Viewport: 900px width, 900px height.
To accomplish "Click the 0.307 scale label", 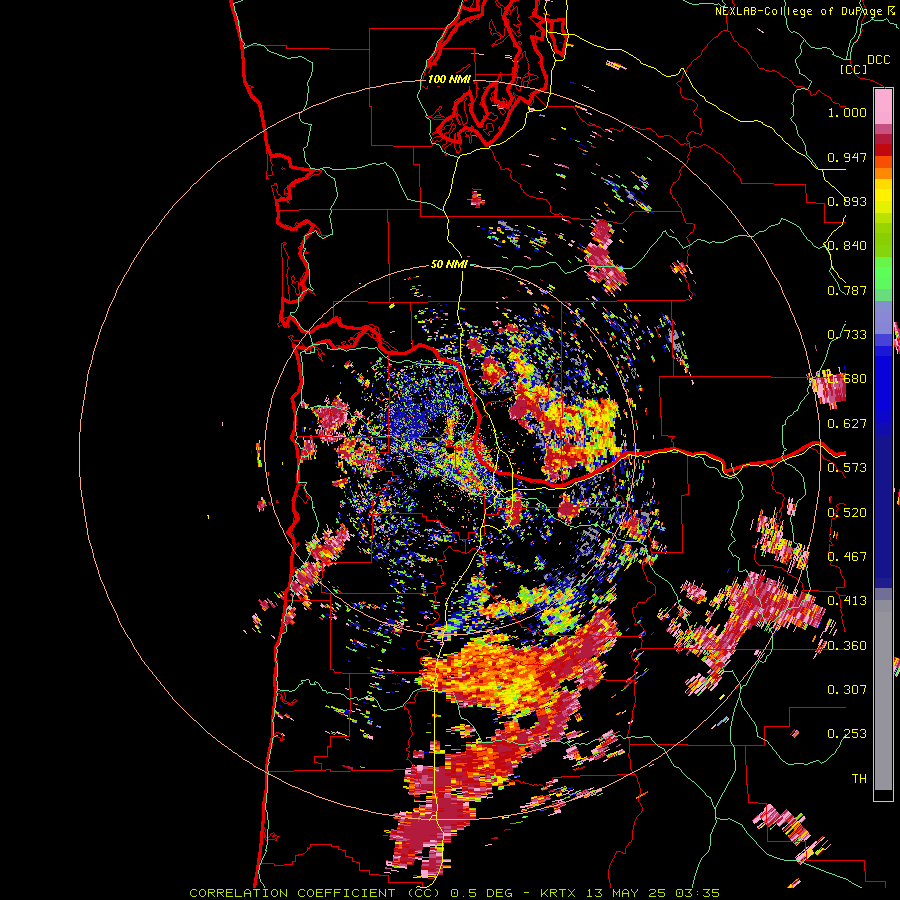I will coord(847,690).
